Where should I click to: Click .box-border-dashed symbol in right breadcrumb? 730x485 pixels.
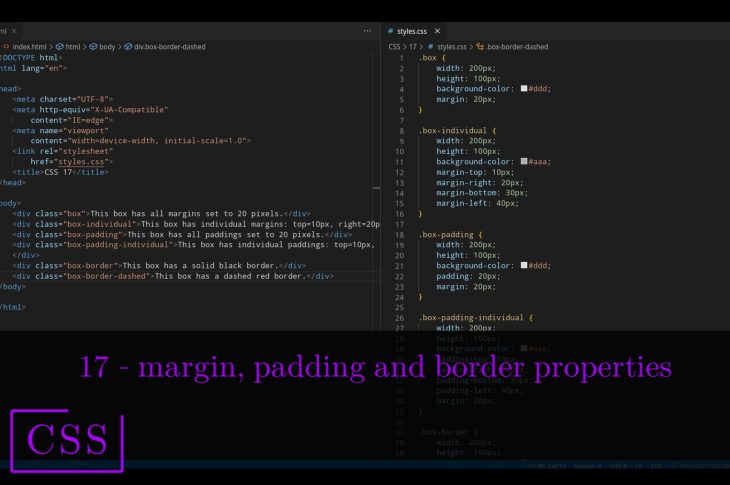516,46
